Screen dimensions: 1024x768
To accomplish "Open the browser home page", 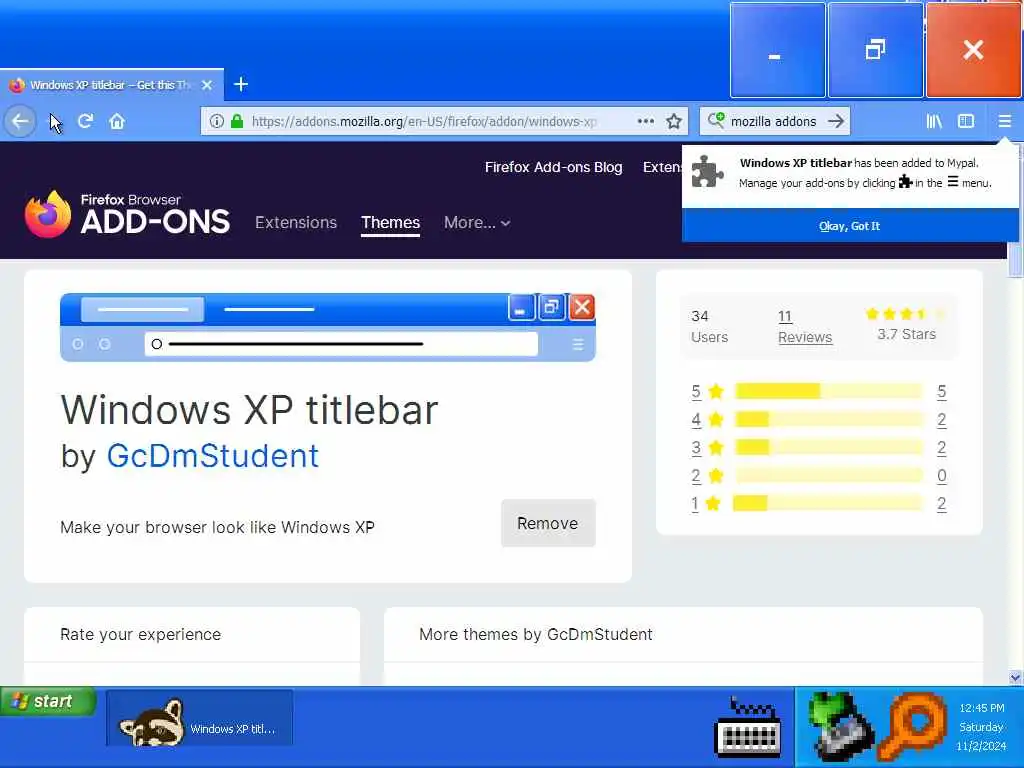I will click(117, 121).
